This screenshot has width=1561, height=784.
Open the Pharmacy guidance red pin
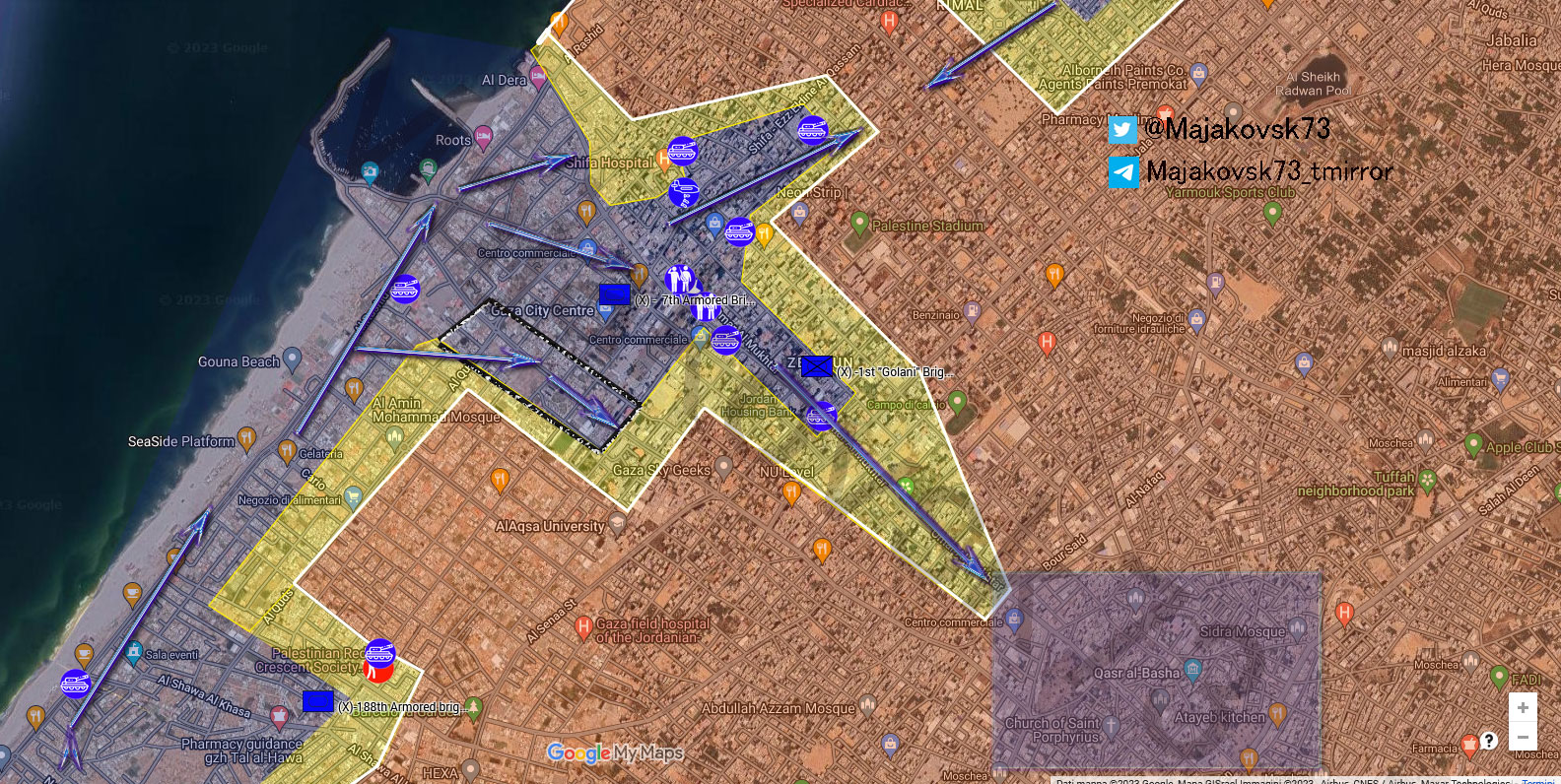[280, 717]
